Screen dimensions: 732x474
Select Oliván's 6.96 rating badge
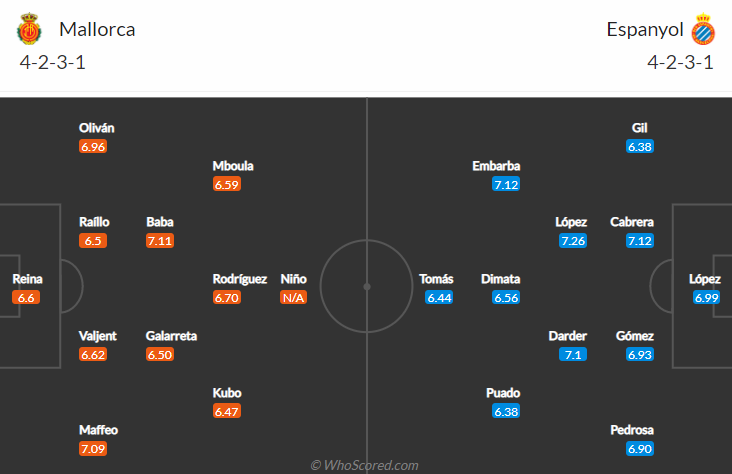click(x=93, y=146)
